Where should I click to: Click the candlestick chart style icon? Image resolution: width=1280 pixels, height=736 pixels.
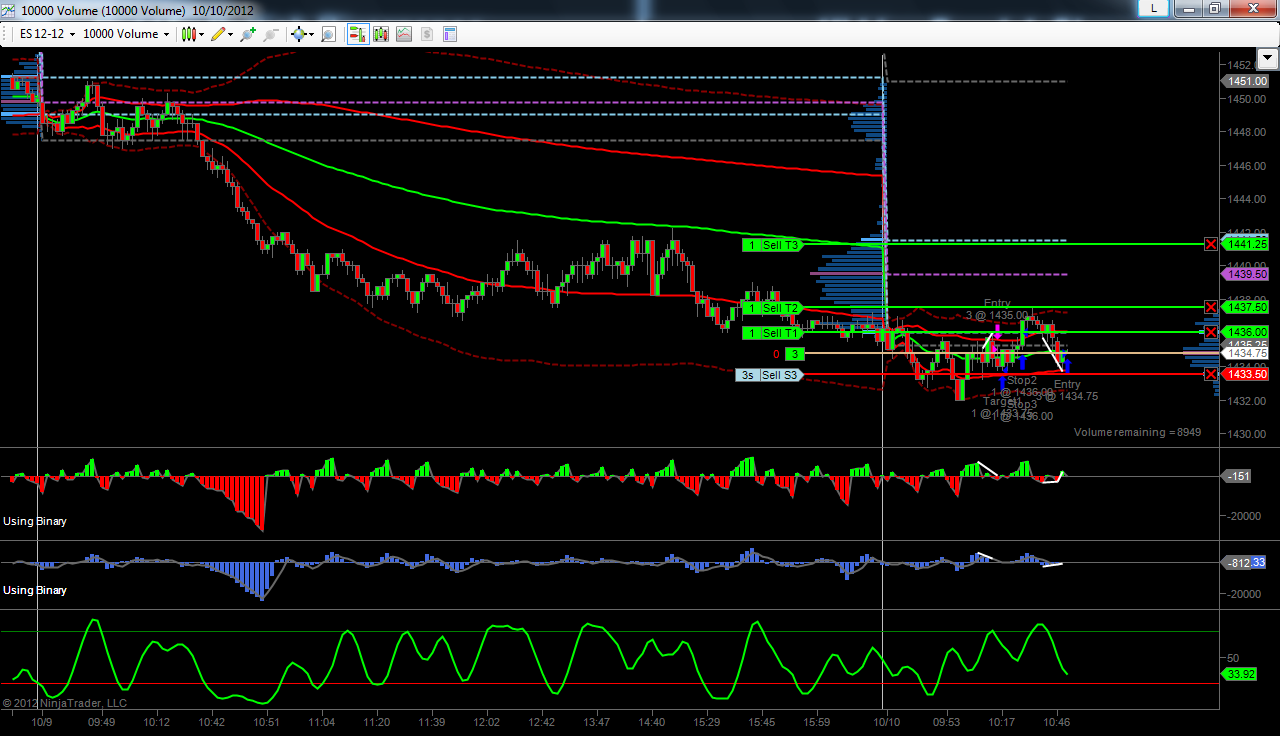pyautogui.click(x=188, y=34)
